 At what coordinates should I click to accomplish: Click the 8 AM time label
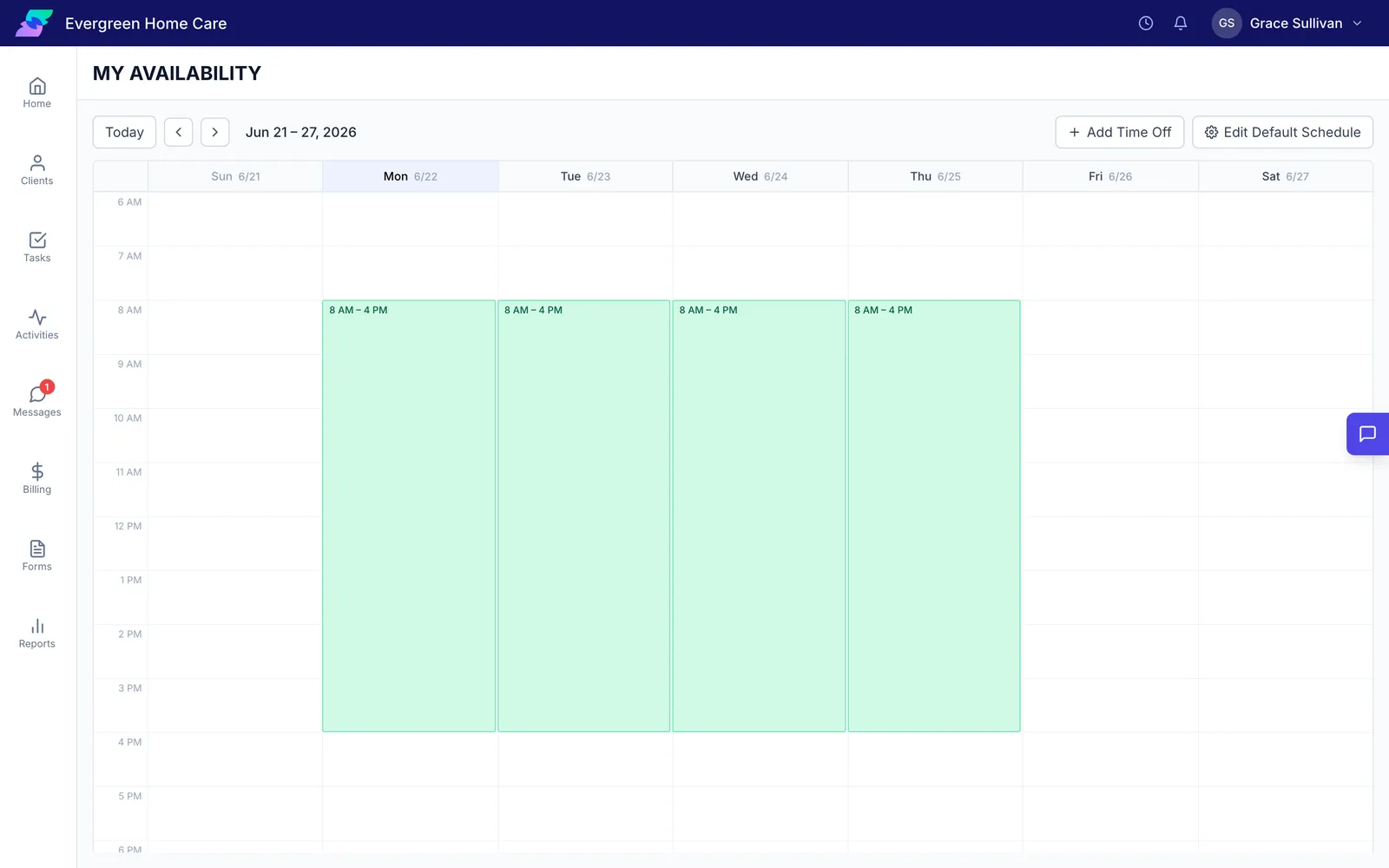coord(129,310)
